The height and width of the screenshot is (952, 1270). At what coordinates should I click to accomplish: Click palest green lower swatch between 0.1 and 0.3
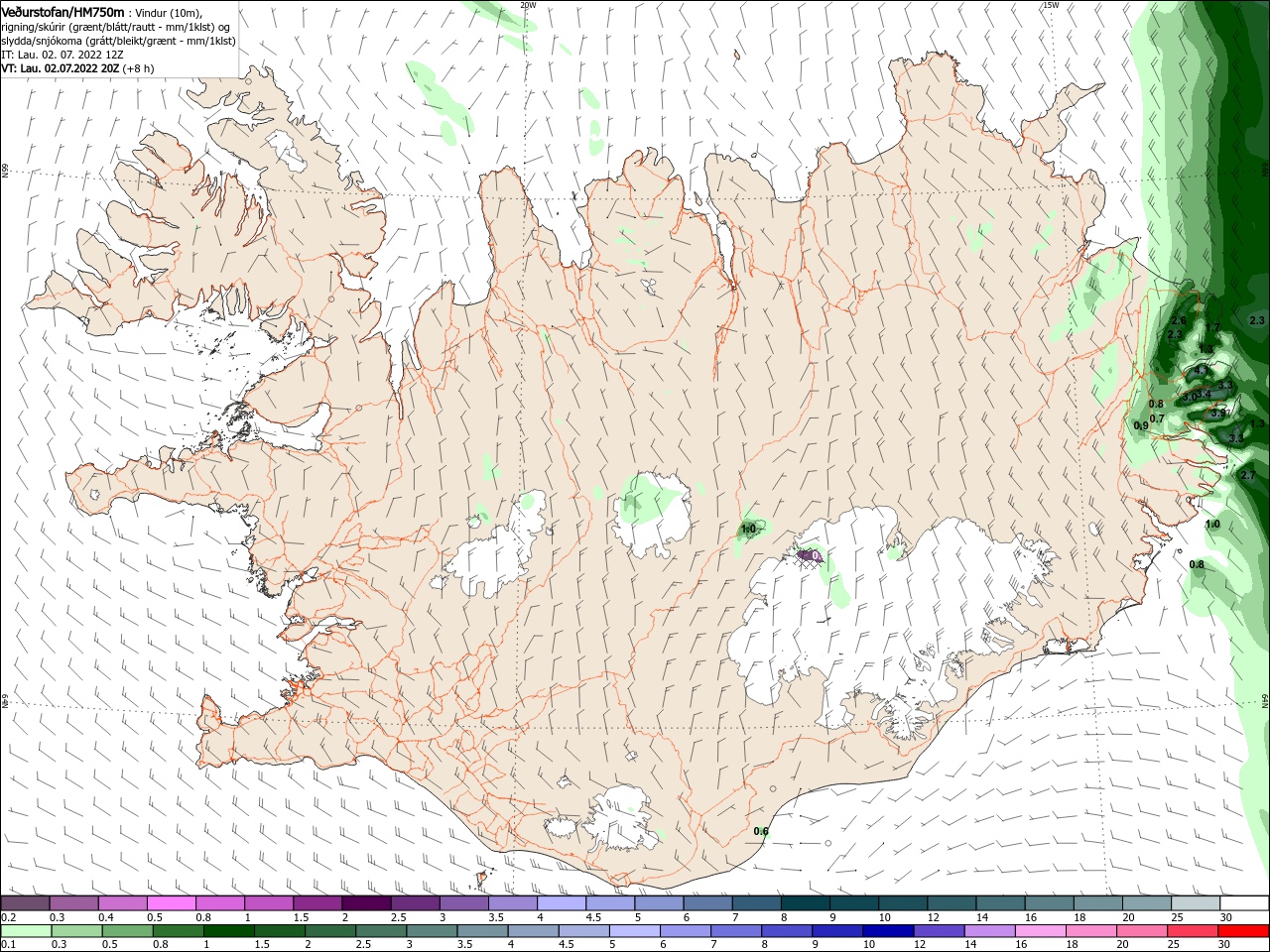click(x=26, y=931)
